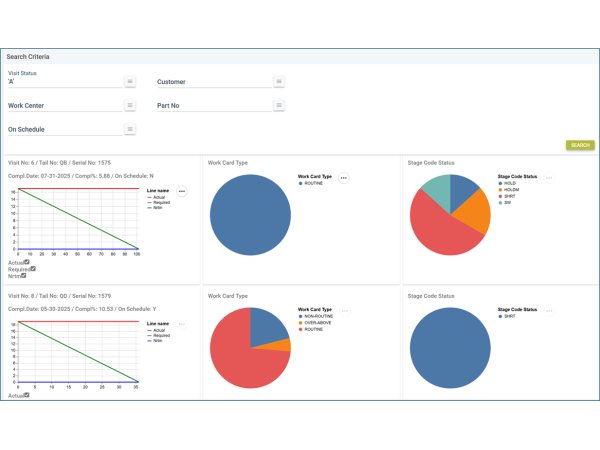Toggle the Actual checkbox under Visit 8 chart

[x=27, y=395]
